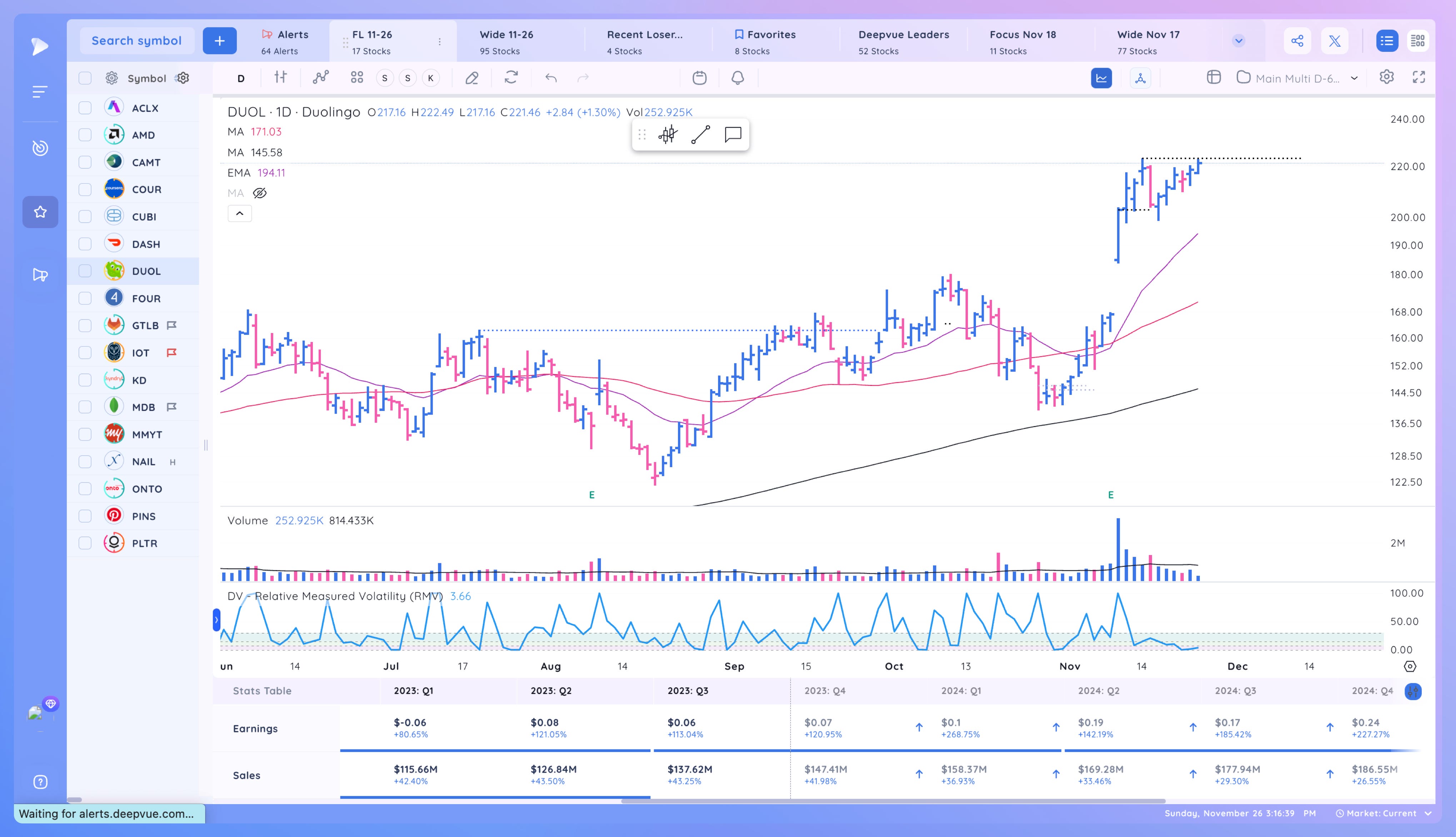The width and height of the screenshot is (1456, 837).
Task: Click the layout template icon
Action: click(1213, 77)
